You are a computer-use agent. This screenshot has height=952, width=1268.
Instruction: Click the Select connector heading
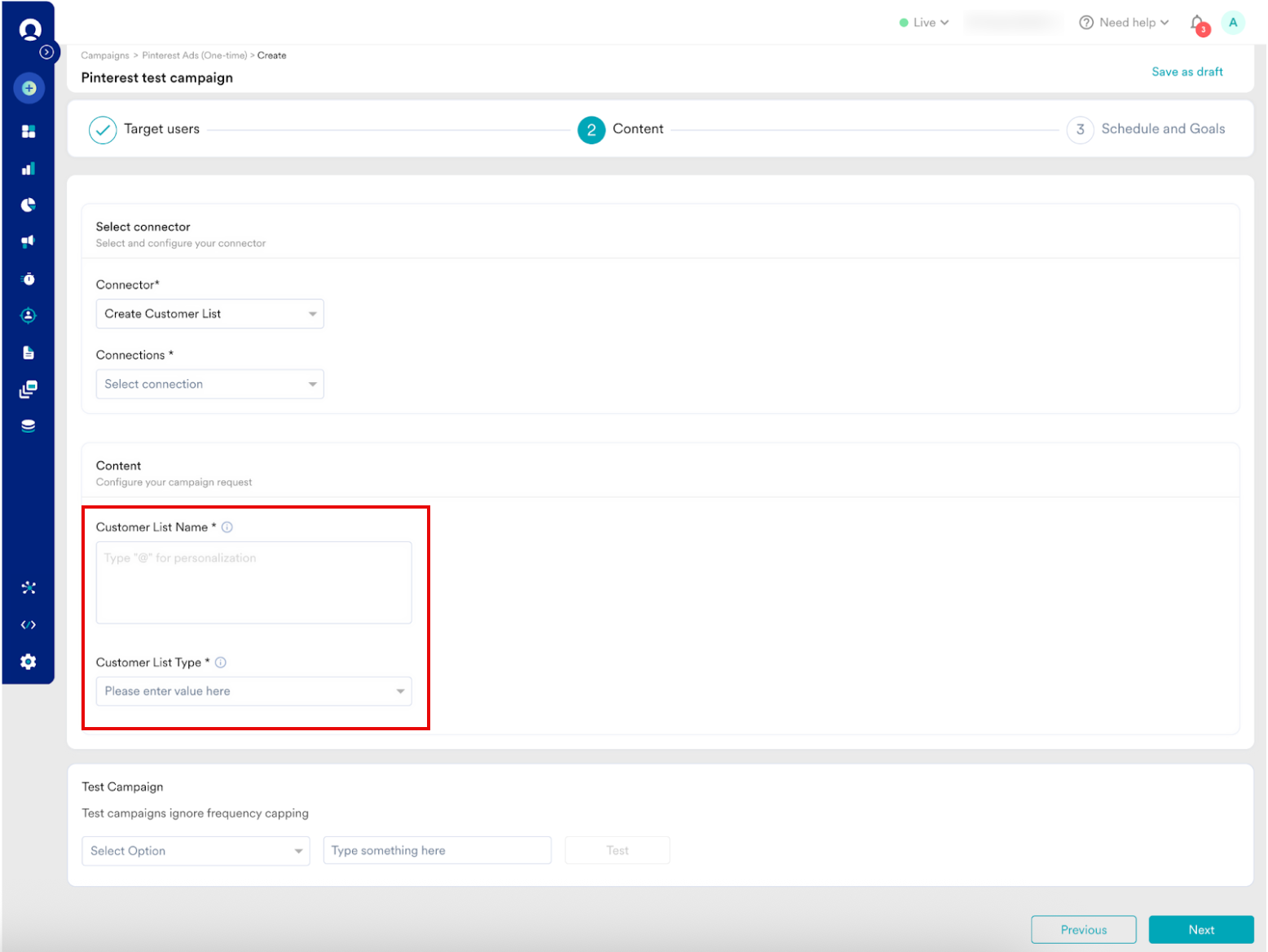point(143,227)
